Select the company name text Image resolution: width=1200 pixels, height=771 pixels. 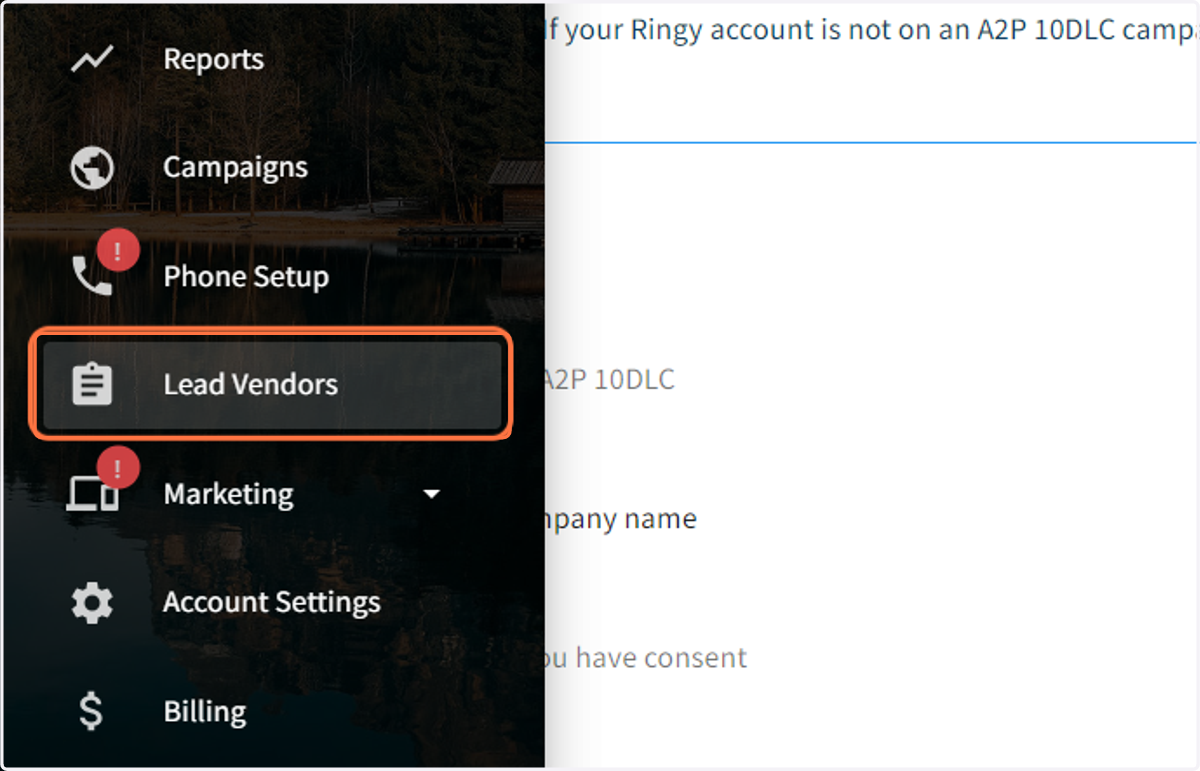pyautogui.click(x=619, y=519)
